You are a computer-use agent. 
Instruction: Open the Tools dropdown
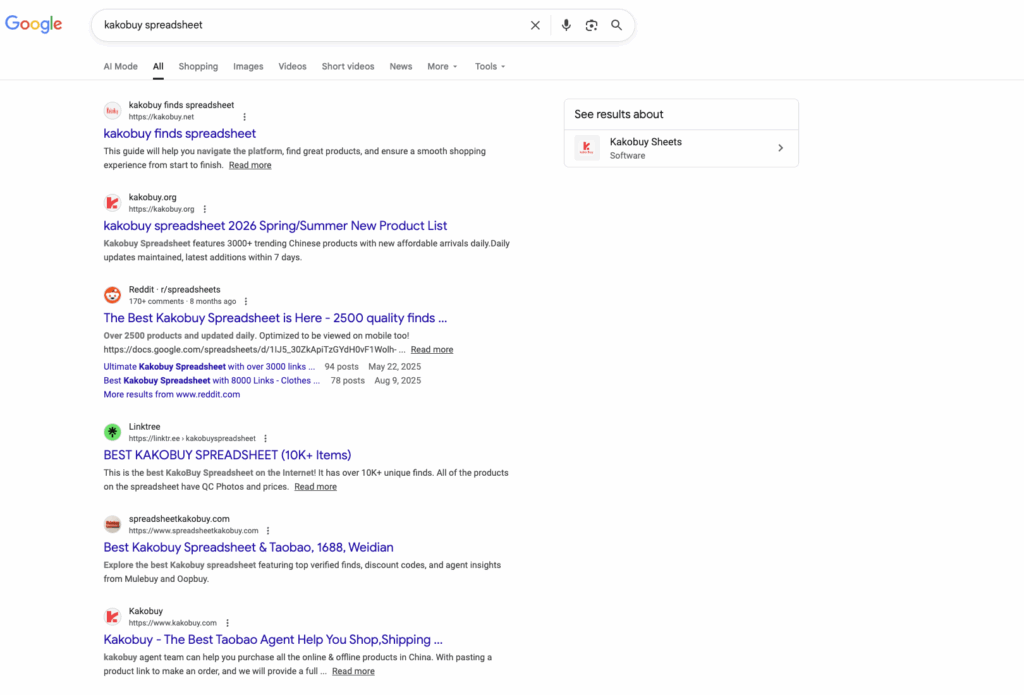pyautogui.click(x=489, y=66)
